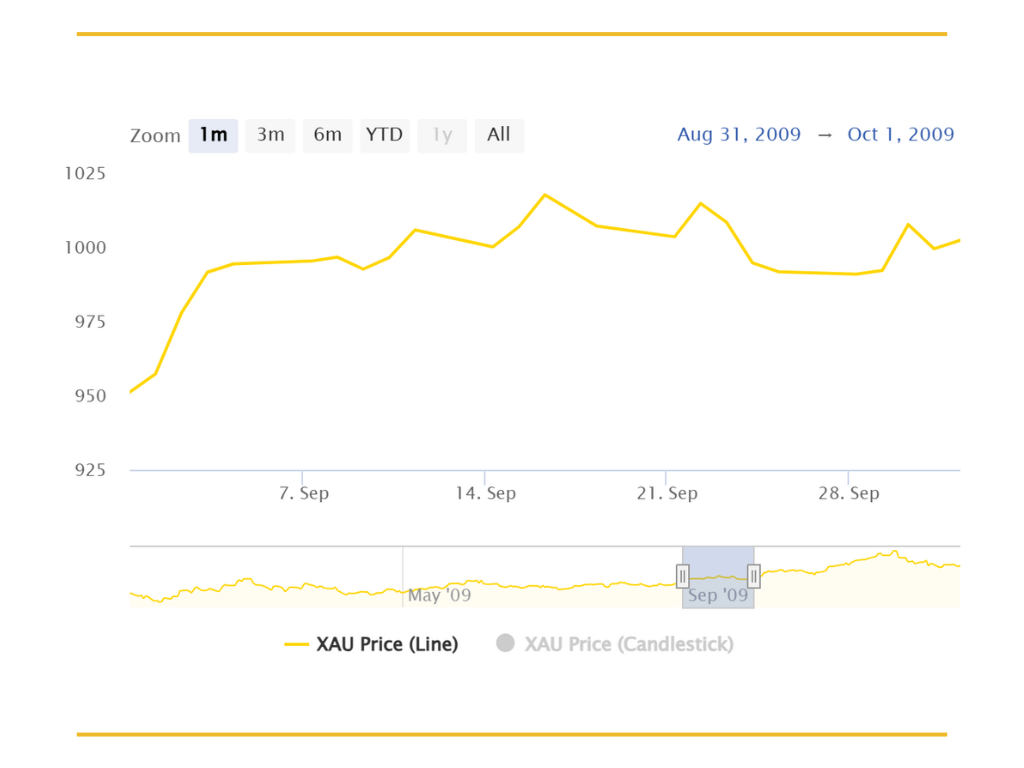The width and height of the screenshot is (1024, 768).
Task: Click the yellow line legend marker
Action: tap(296, 645)
